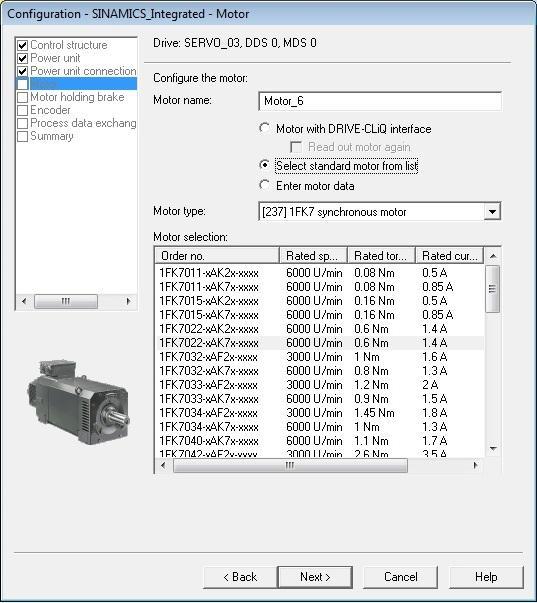This screenshot has width=537, height=603.
Task: Click in the Motor name field
Action: pos(380,101)
